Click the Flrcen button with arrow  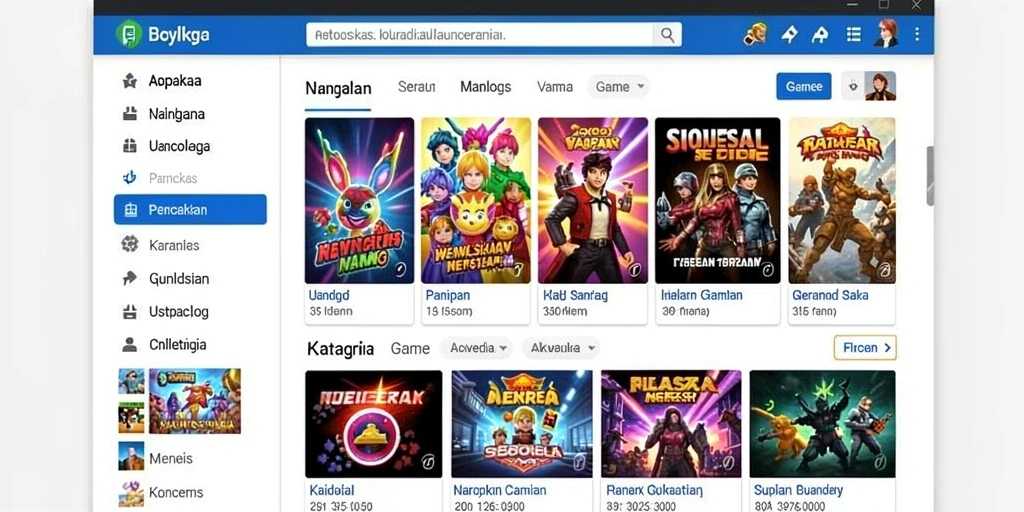[865, 347]
